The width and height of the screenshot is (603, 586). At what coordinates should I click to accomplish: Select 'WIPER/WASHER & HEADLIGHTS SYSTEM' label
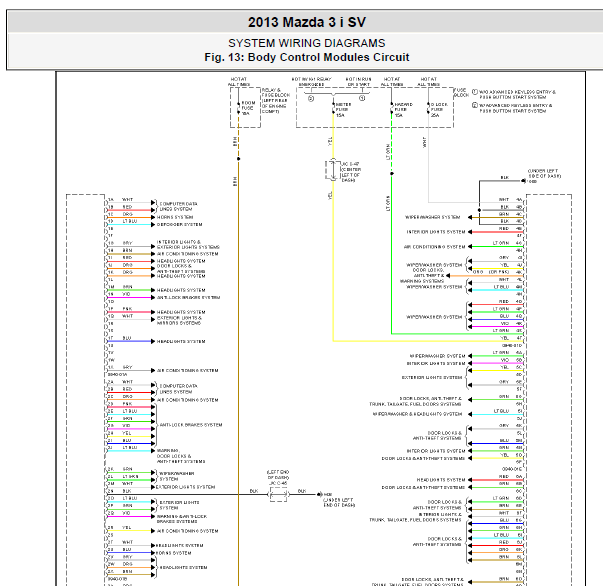point(417,414)
